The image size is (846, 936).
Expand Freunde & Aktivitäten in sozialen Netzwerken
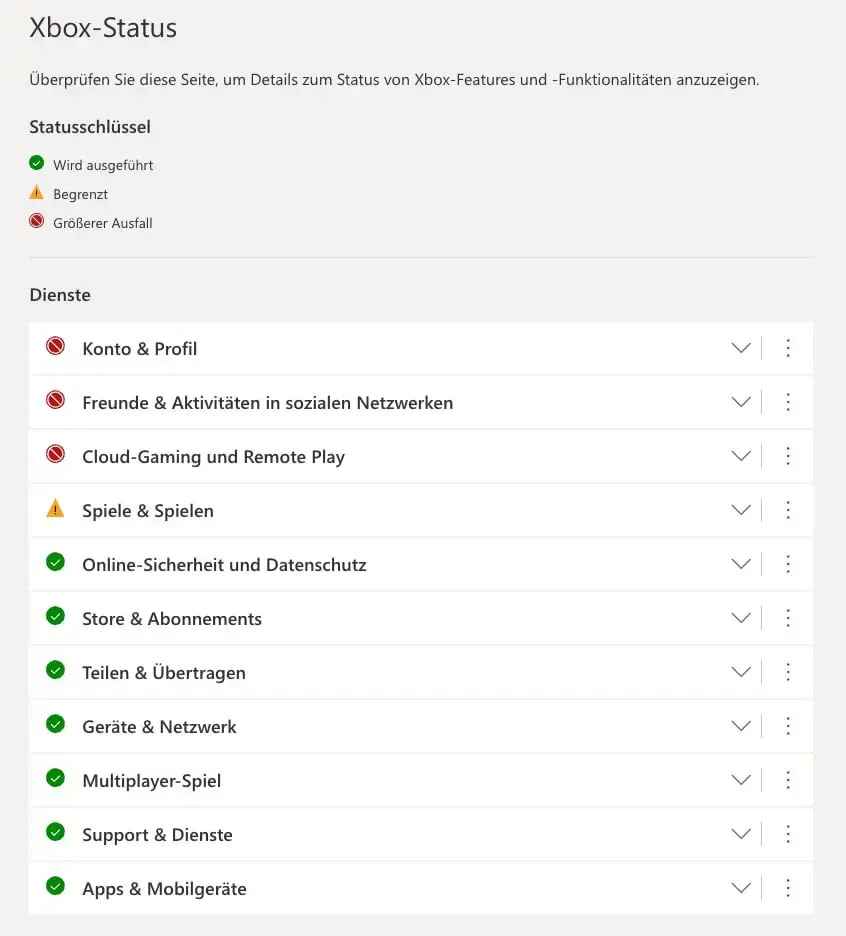pyautogui.click(x=741, y=402)
